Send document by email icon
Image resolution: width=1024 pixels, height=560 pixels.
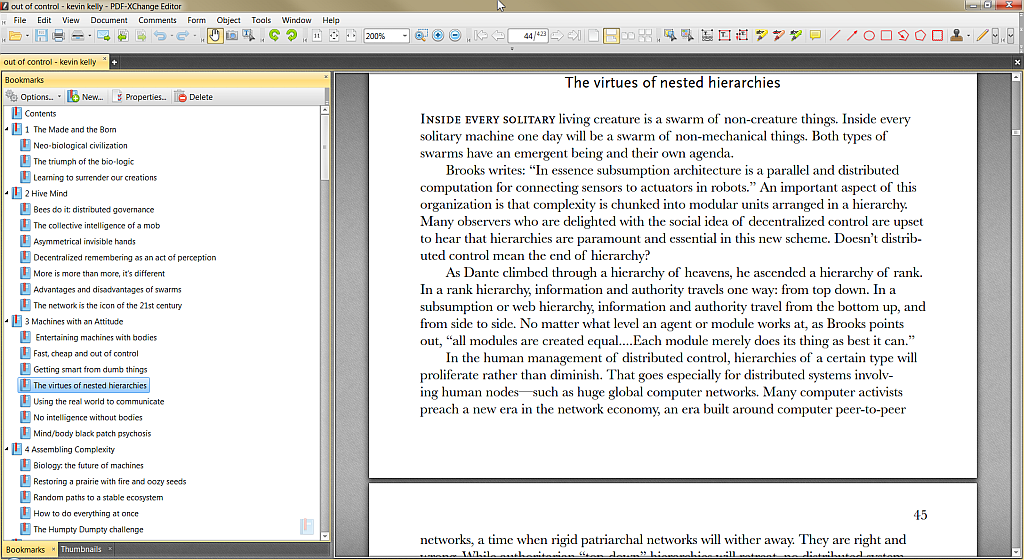pyautogui.click(x=103, y=36)
